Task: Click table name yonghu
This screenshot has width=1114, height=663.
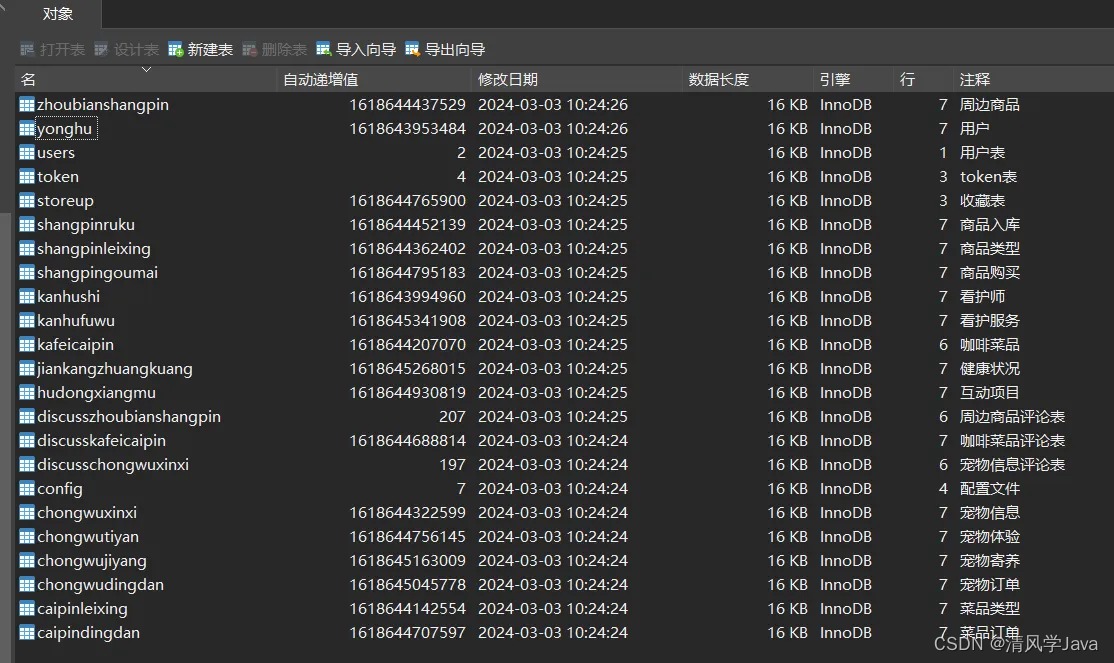Action: coord(65,129)
